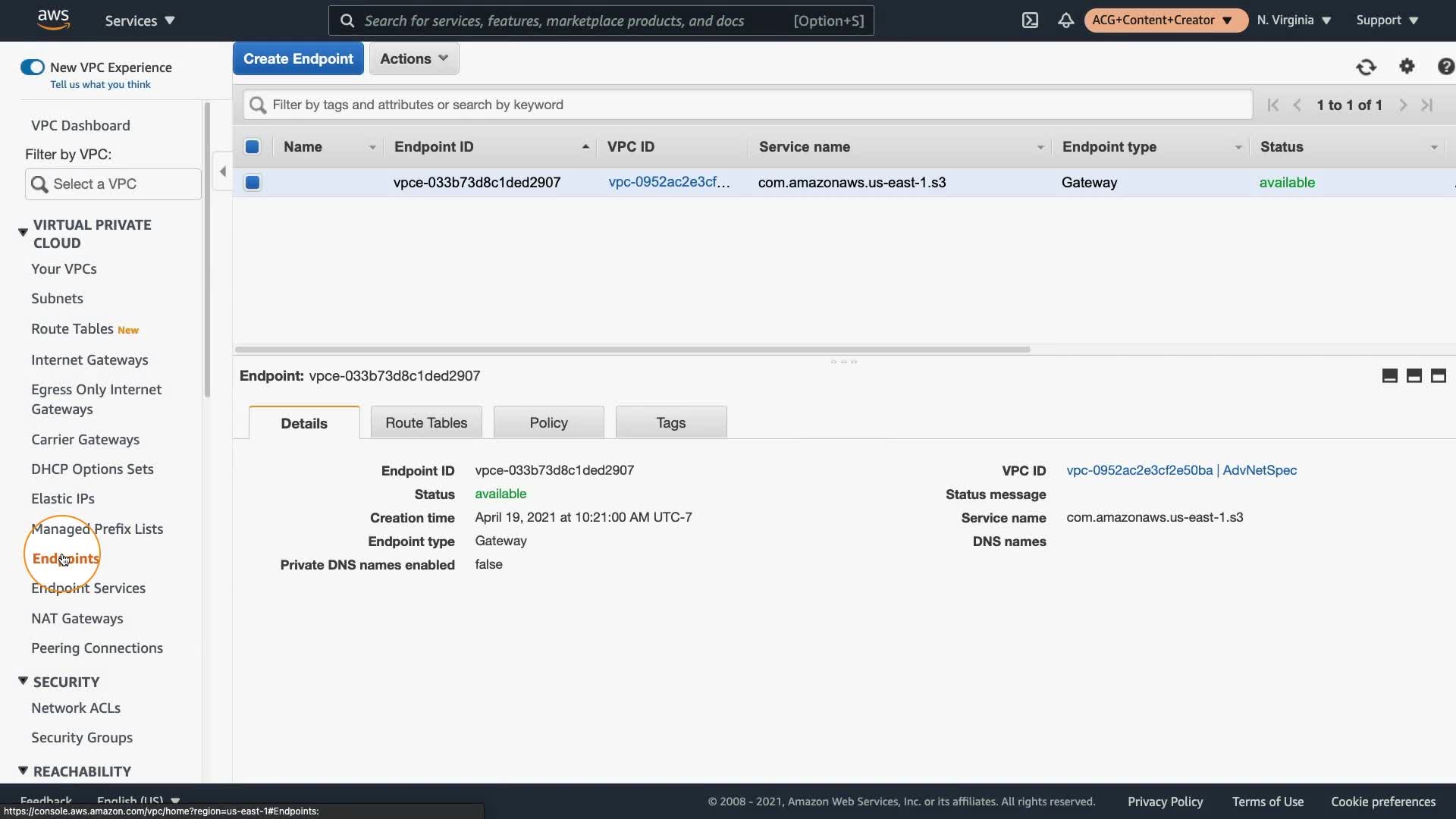Open the AdvNetSpec VPC ID link
Image resolution: width=1456 pixels, height=819 pixels.
pos(1181,470)
